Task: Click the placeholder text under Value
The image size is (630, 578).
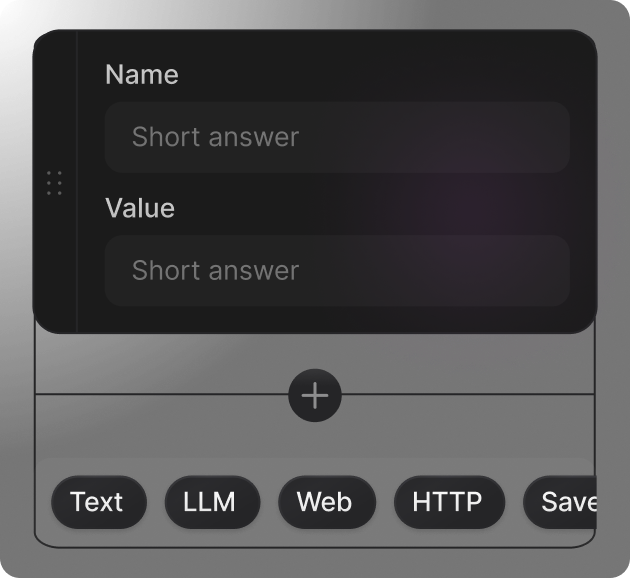Action: [x=216, y=271]
